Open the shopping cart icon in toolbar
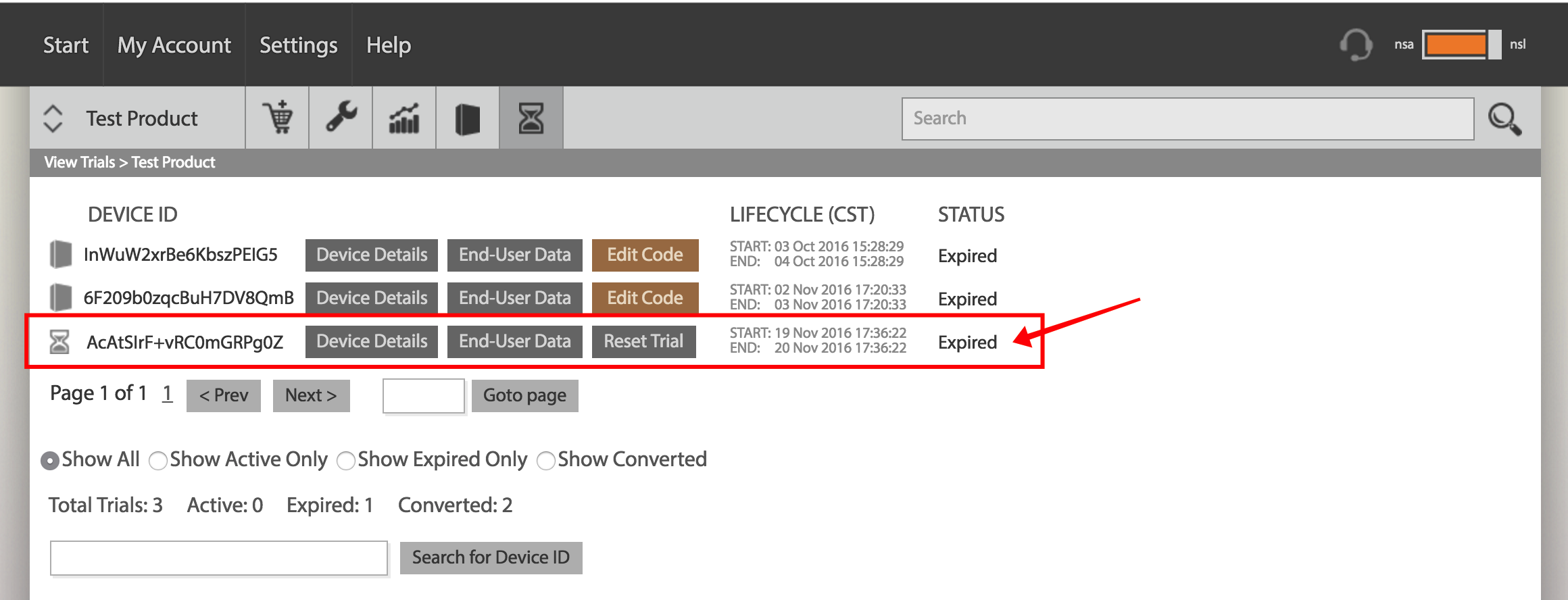 coord(277,118)
